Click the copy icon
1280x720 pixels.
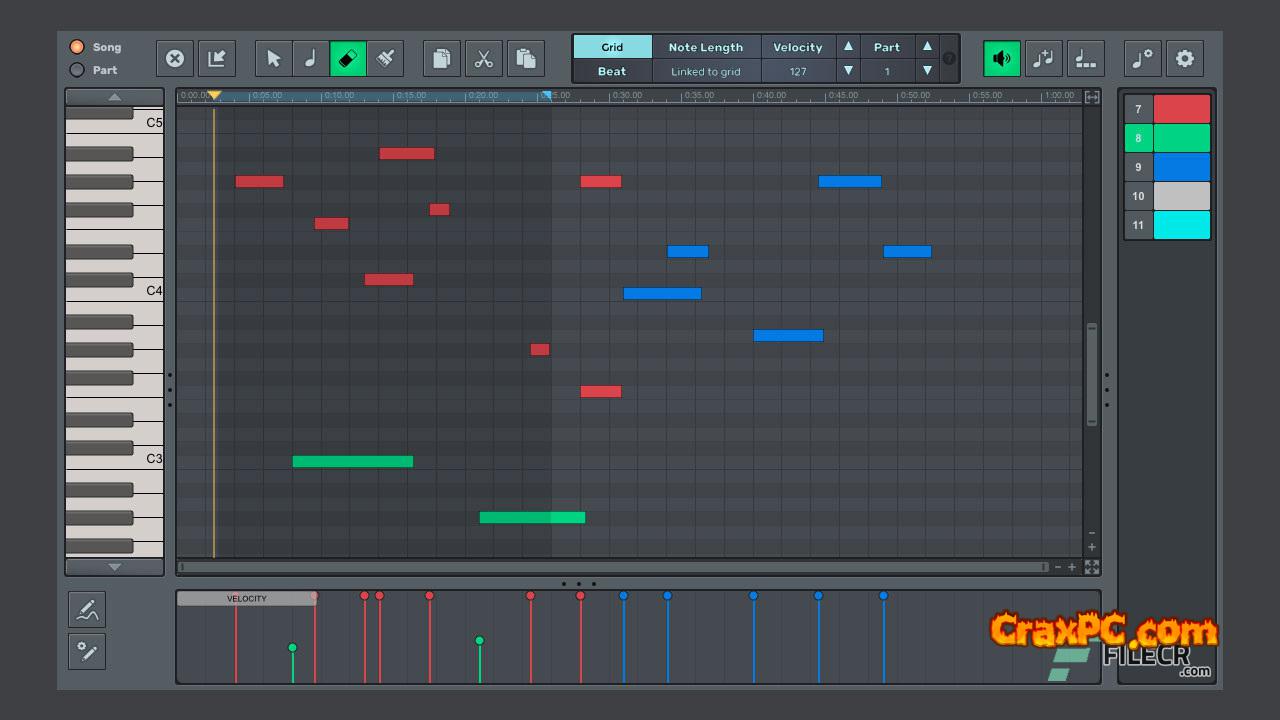click(x=441, y=59)
